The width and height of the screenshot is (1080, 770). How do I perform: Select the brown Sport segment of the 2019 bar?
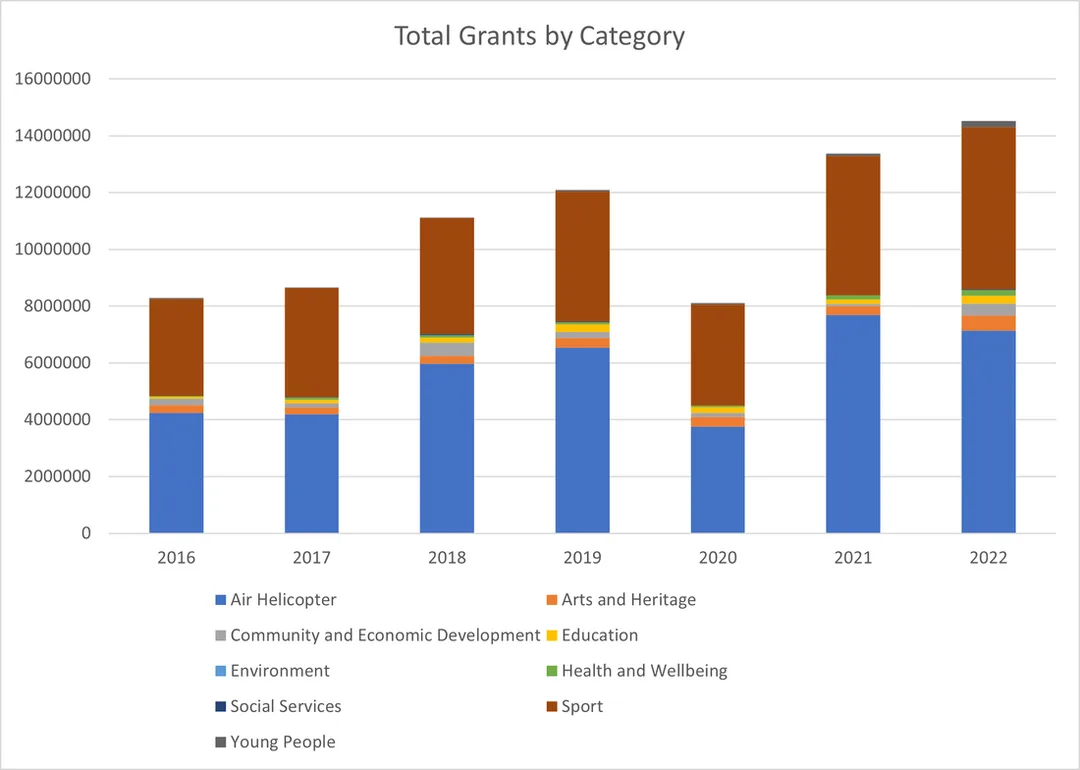(583, 256)
